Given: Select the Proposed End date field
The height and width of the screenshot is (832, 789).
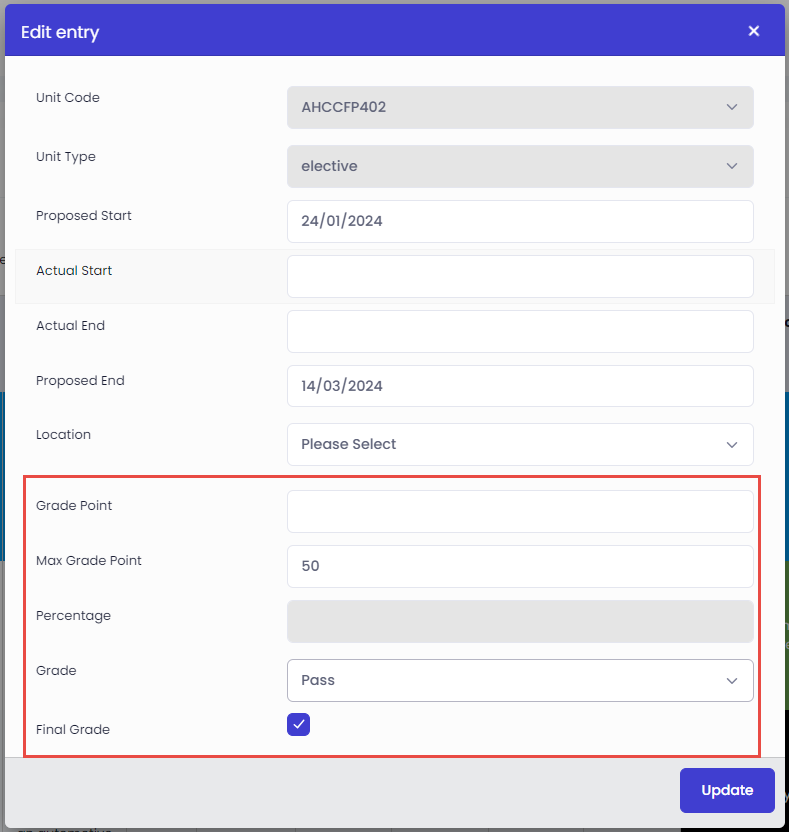Looking at the screenshot, I should (520, 386).
